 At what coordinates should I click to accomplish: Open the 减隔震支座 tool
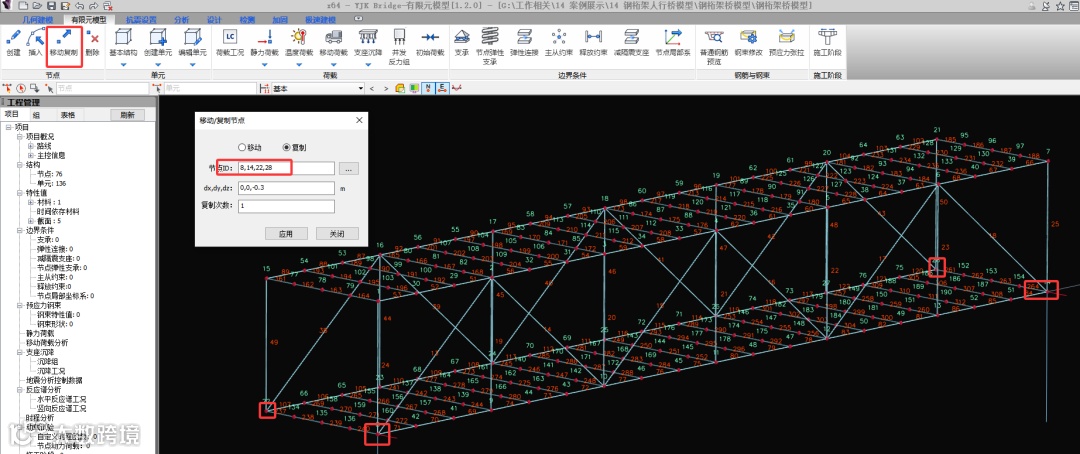[x=631, y=41]
